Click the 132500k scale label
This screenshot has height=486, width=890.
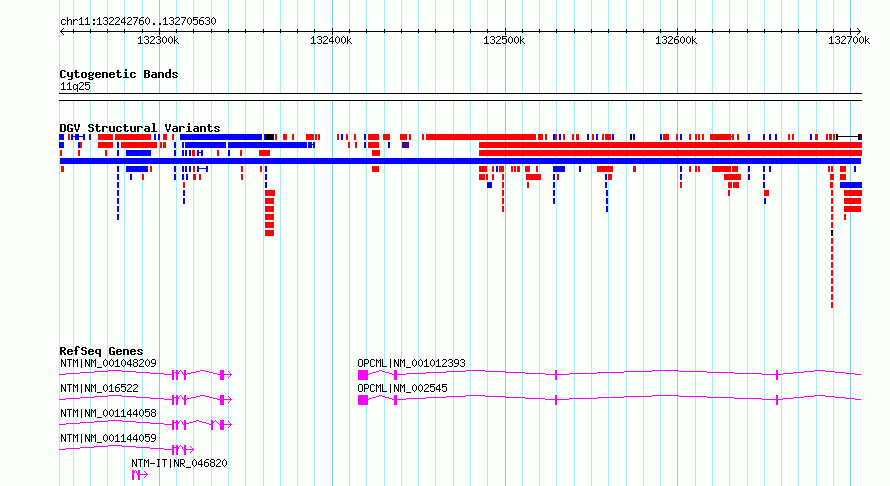point(504,40)
